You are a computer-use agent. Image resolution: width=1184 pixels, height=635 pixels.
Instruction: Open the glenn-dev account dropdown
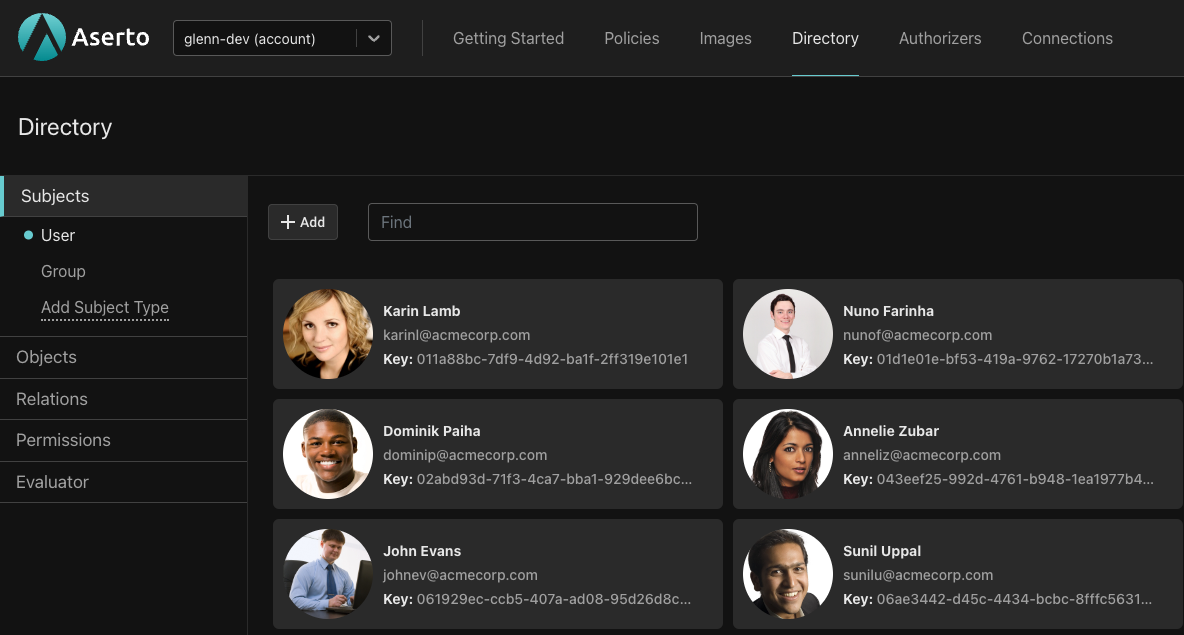click(282, 38)
